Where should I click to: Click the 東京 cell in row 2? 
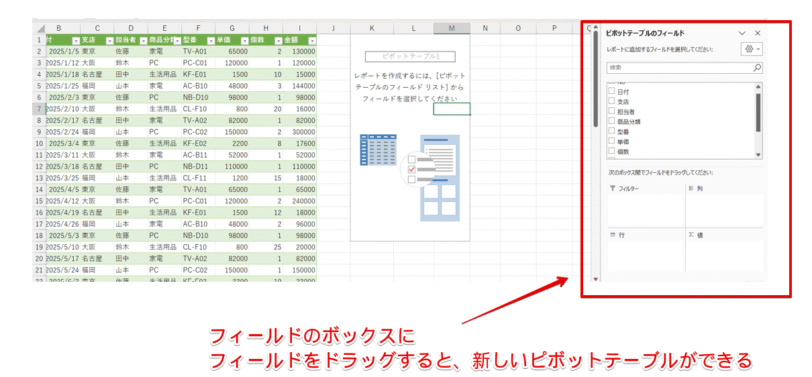97,52
